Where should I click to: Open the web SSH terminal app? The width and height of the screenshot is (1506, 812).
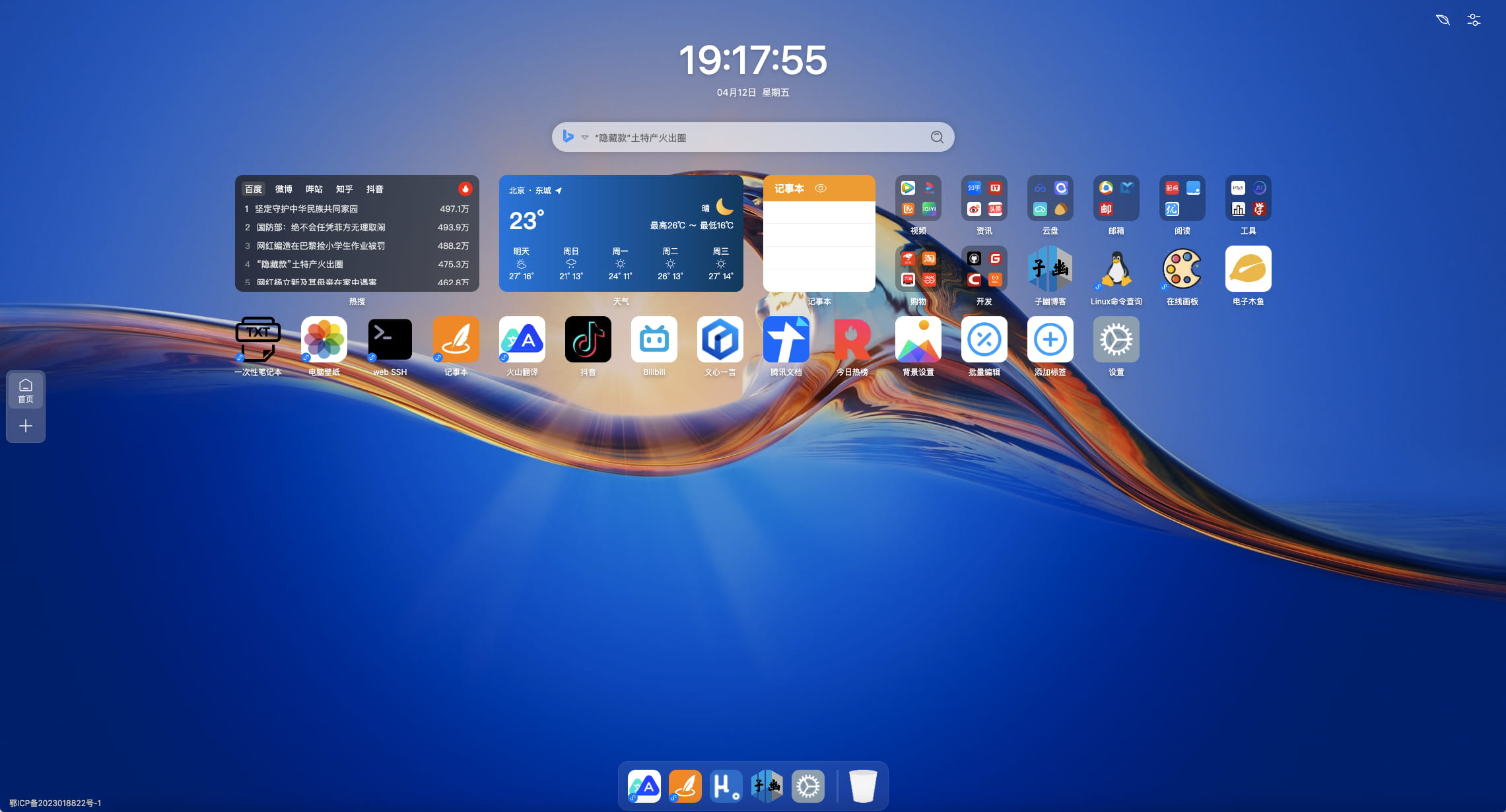click(x=390, y=339)
